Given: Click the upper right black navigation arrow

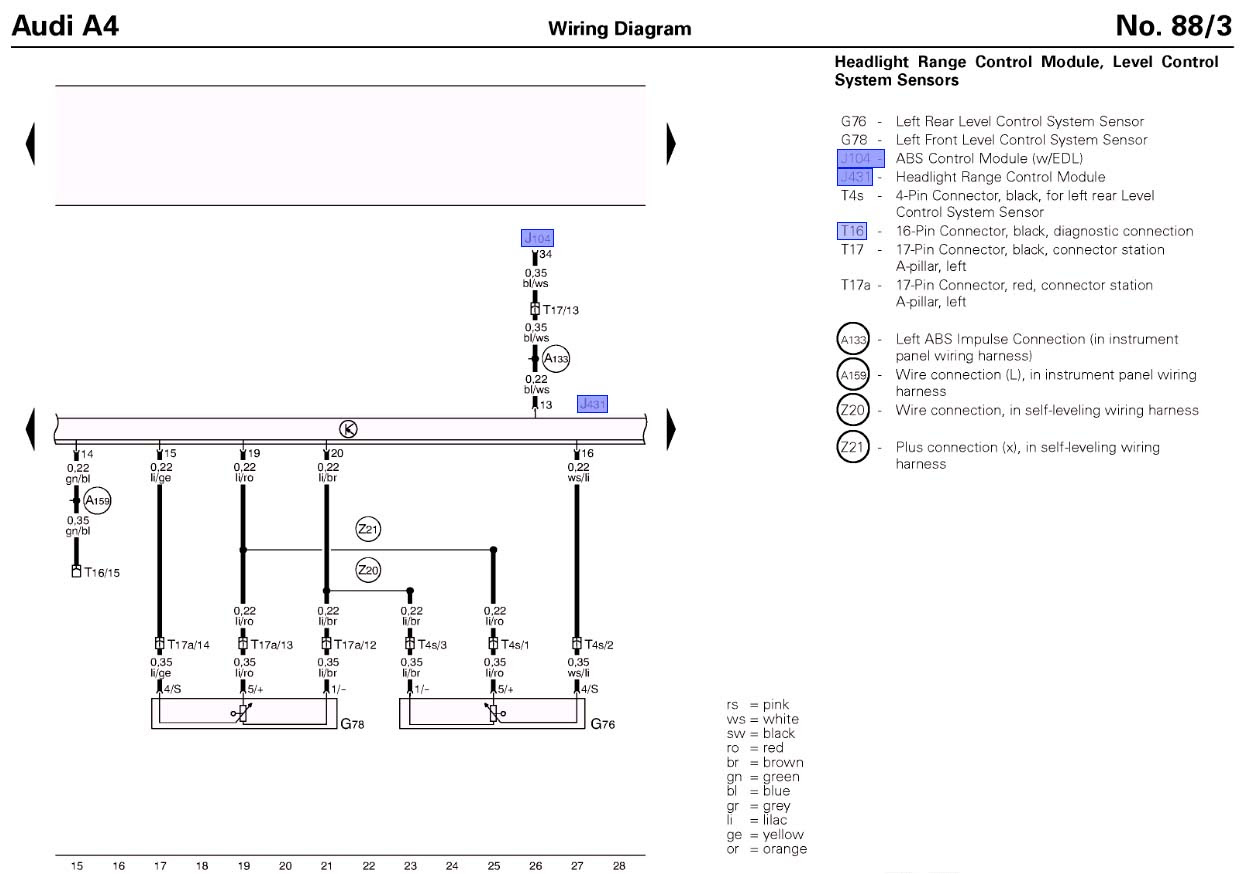Looking at the screenshot, I should pyautogui.click(x=671, y=145).
